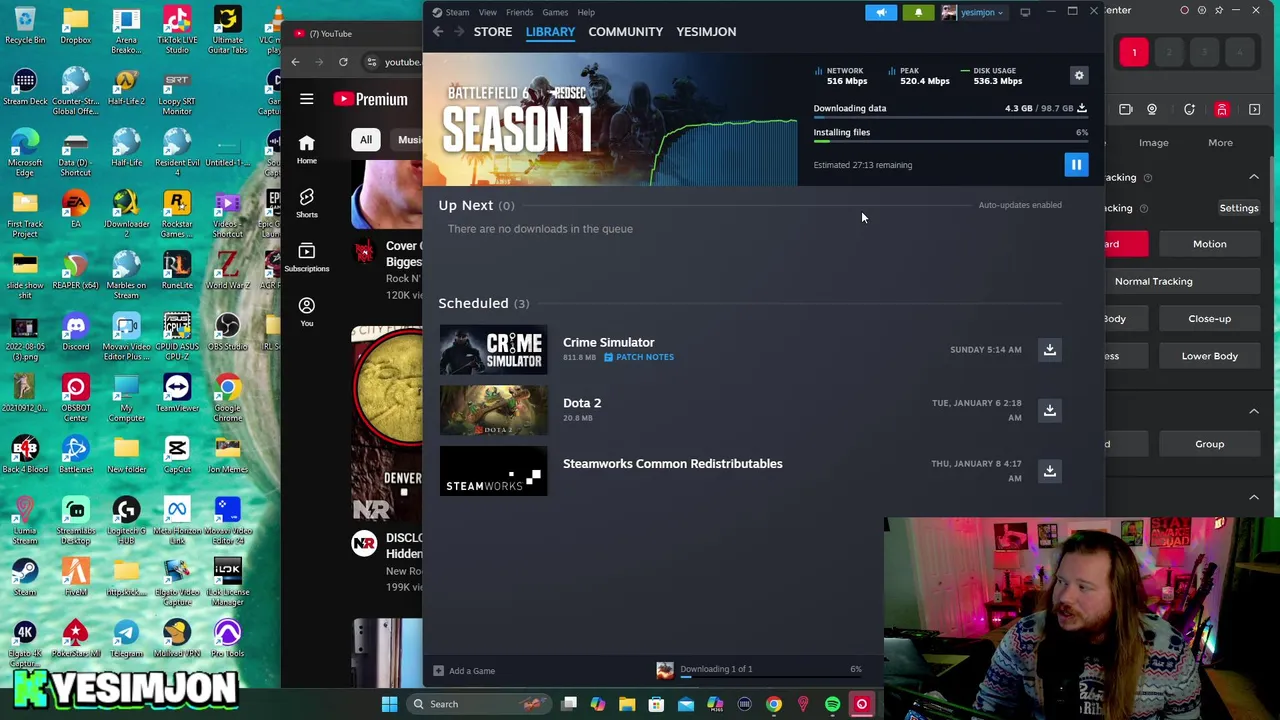
Task: Open the YouTube You section
Action: (307, 312)
